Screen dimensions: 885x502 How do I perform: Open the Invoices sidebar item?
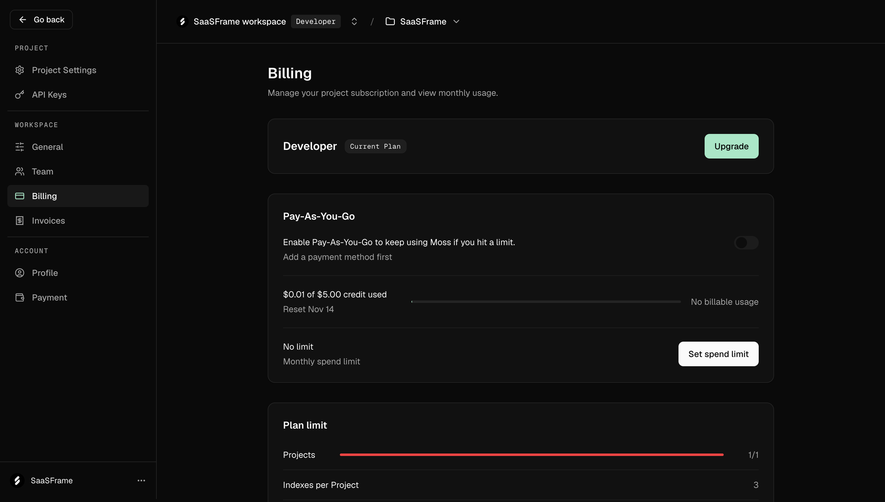click(x=78, y=221)
